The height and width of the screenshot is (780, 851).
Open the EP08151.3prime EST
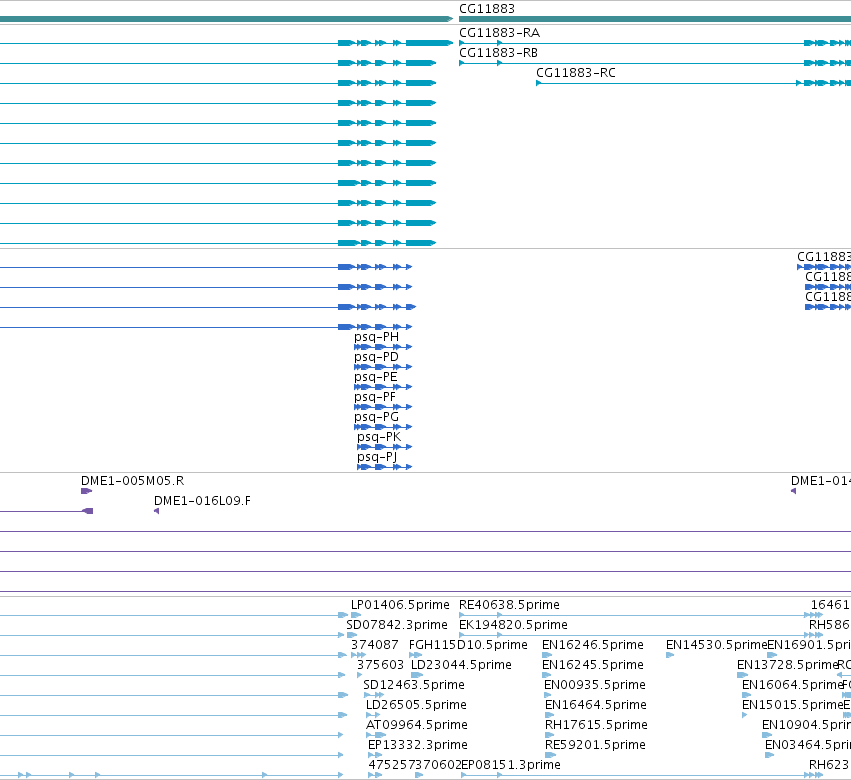(x=510, y=766)
